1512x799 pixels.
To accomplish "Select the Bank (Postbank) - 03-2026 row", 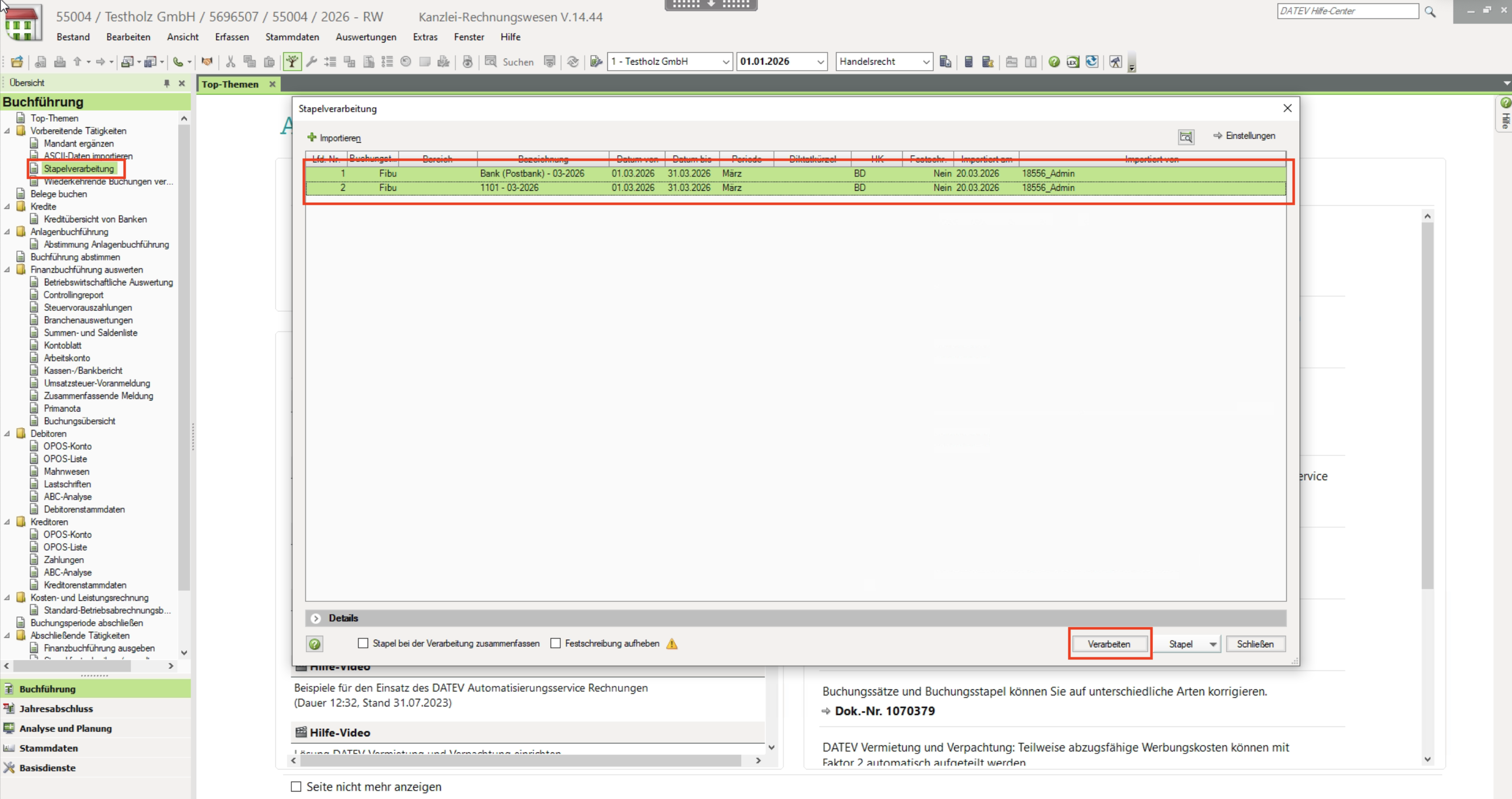I will [x=796, y=174].
